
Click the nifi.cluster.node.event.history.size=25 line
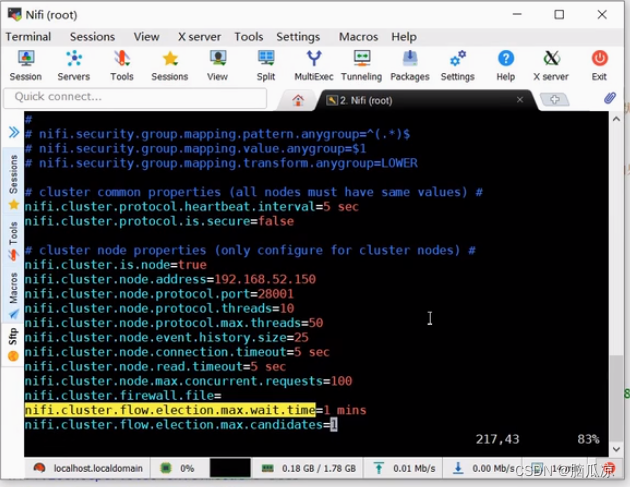click(x=167, y=337)
